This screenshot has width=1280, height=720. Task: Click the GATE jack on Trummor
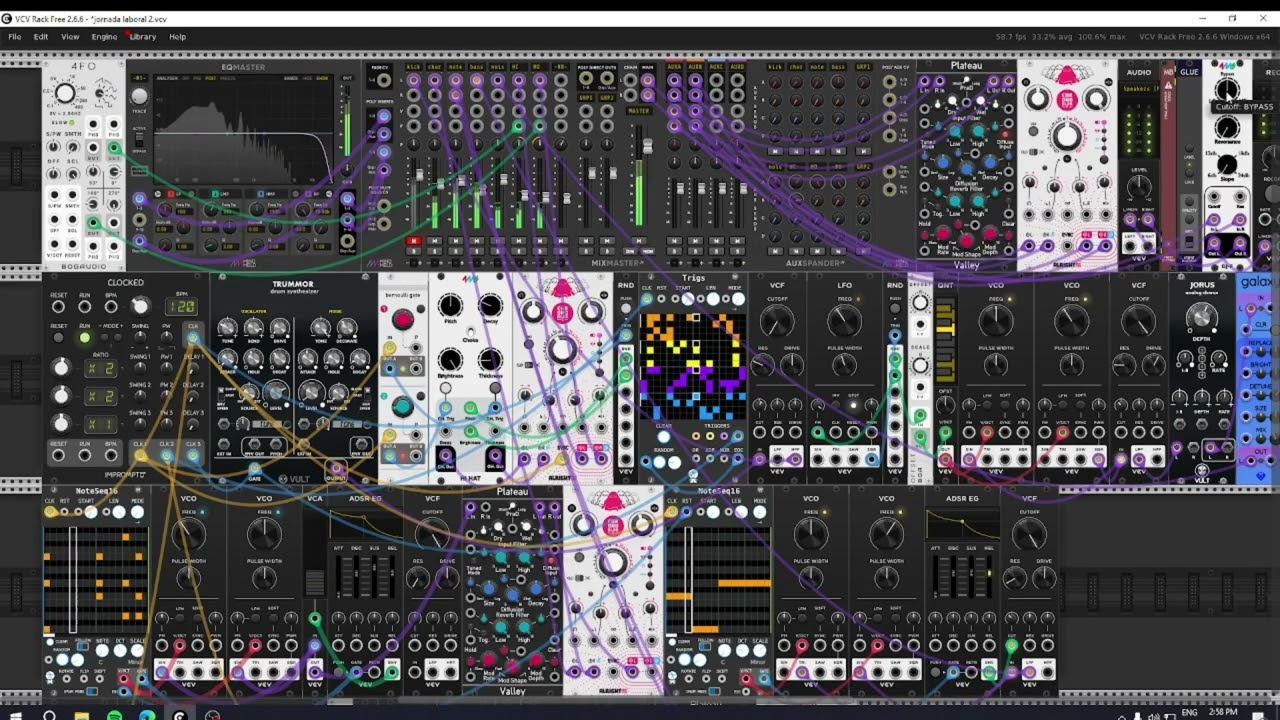pyautogui.click(x=254, y=466)
